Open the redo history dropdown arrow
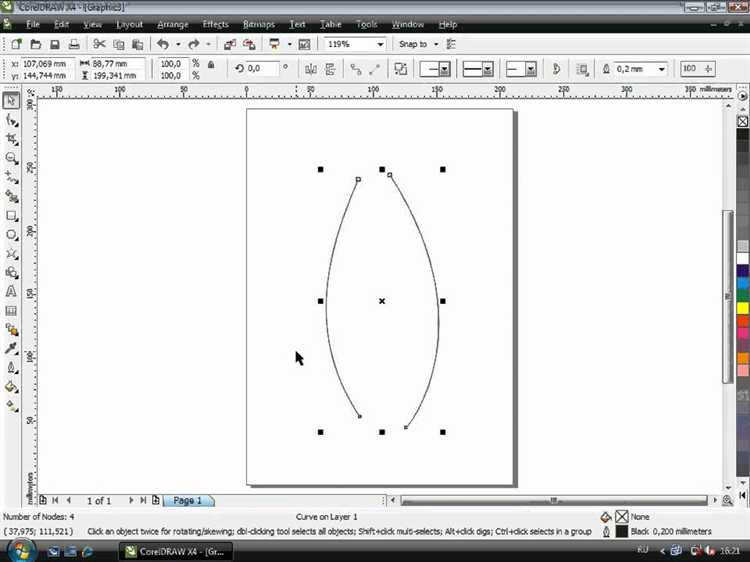The image size is (750, 562). pyautogui.click(x=209, y=44)
